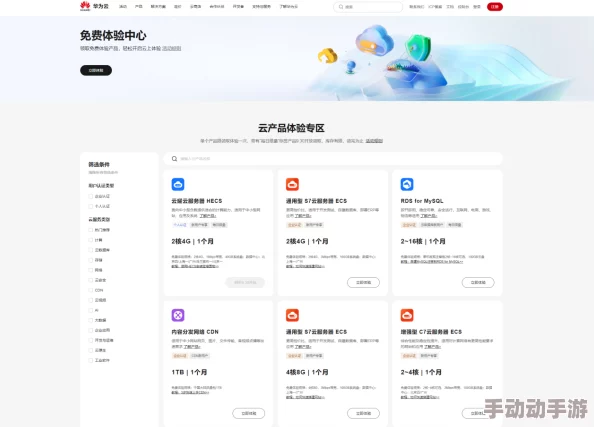This screenshot has height=427, width=594.
Task: Open the 开发者 navigation menu
Action: tap(238, 6)
